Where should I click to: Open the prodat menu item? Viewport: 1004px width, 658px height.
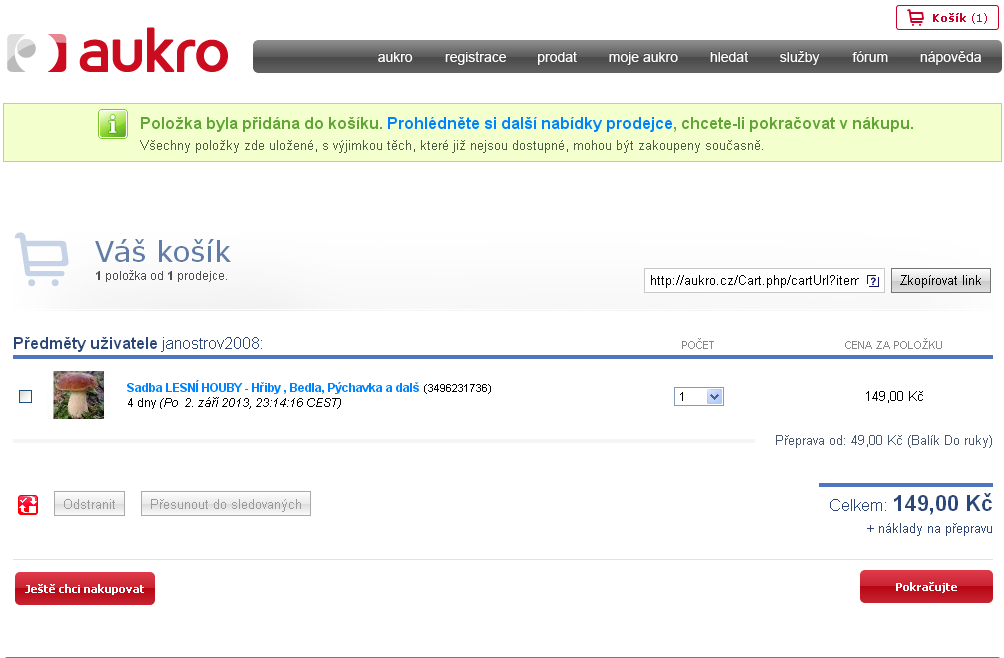click(x=556, y=57)
